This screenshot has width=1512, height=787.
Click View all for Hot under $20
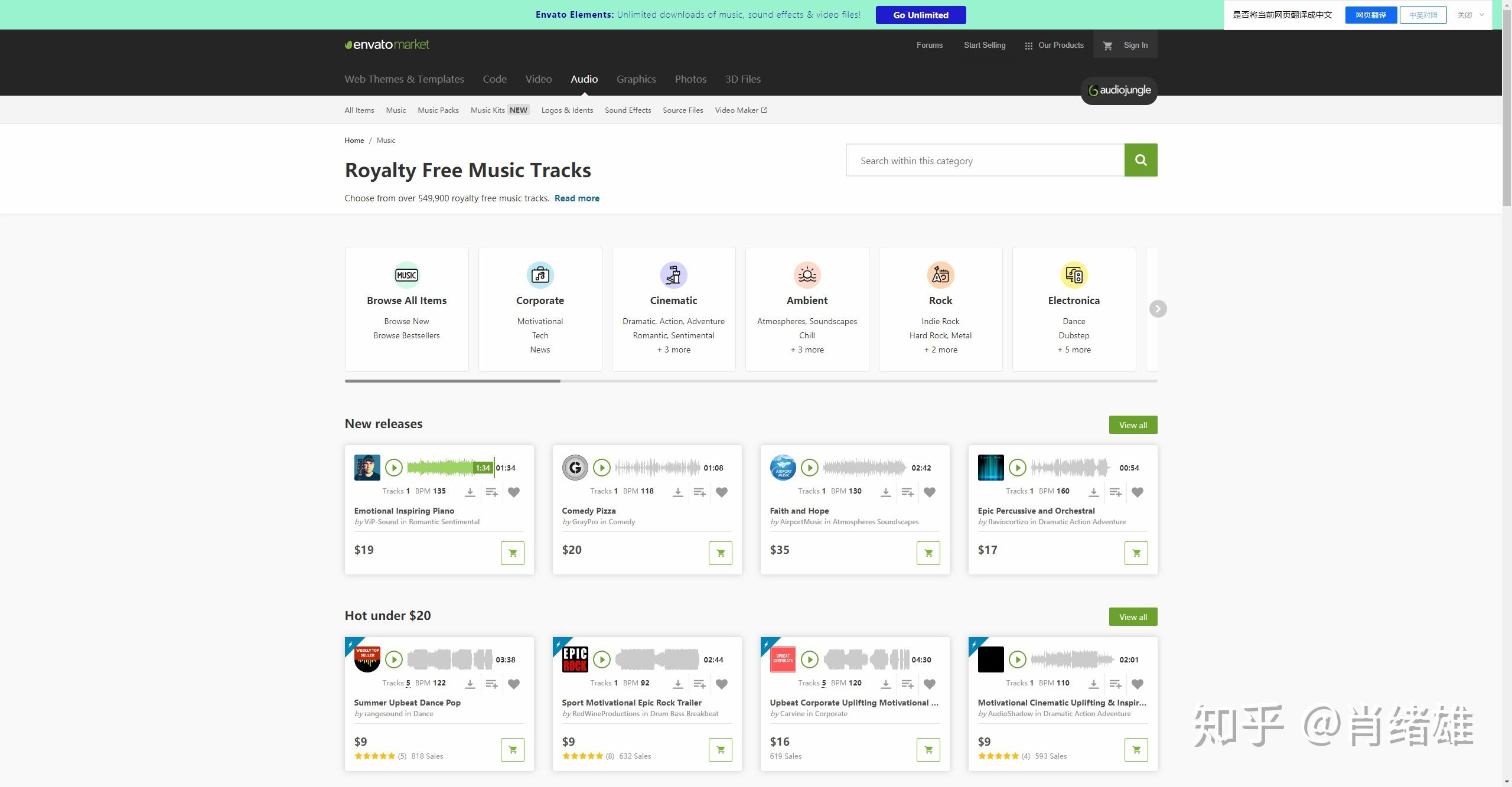coord(1133,617)
